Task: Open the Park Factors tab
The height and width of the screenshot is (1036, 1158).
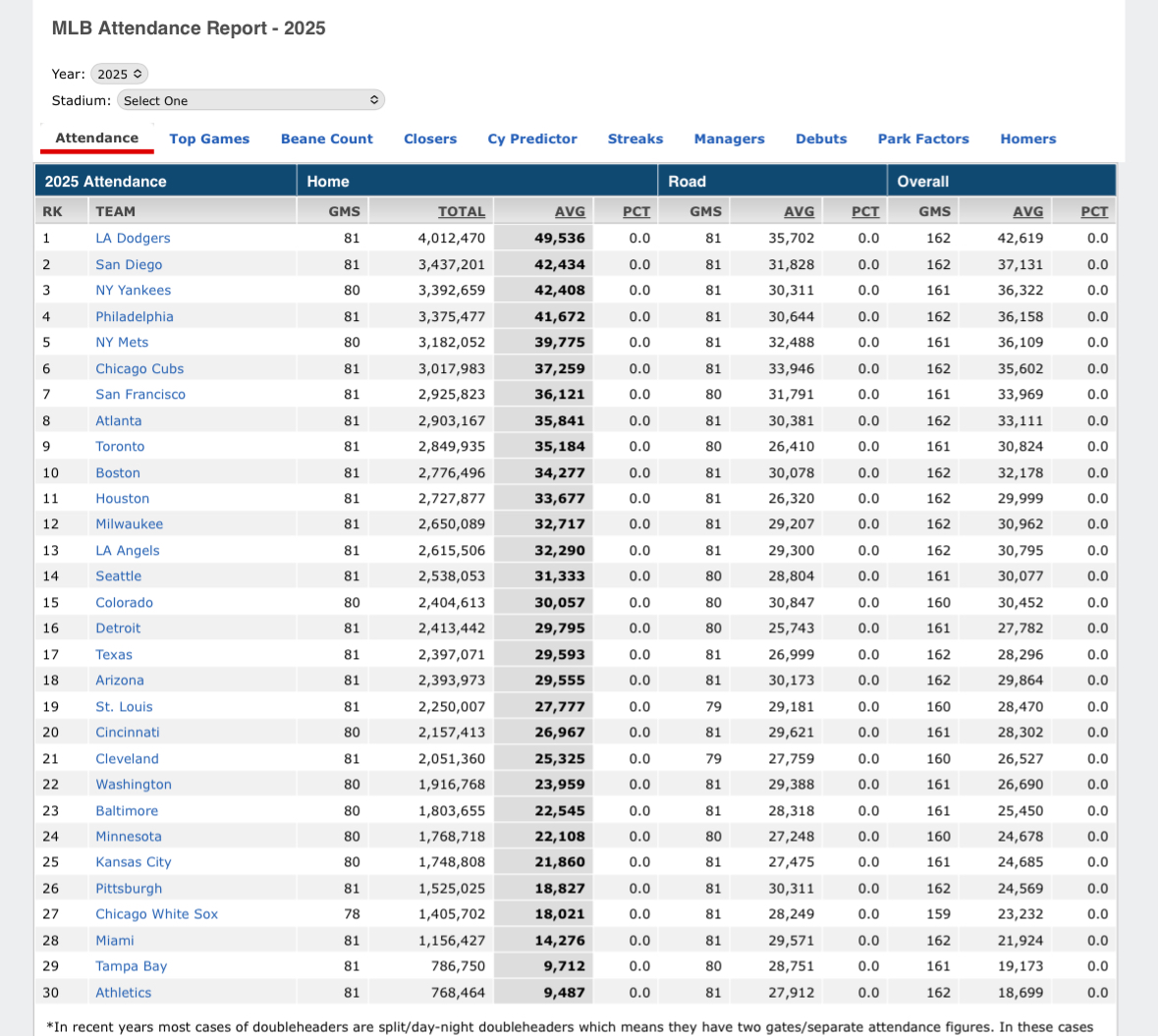Action: 923,138
